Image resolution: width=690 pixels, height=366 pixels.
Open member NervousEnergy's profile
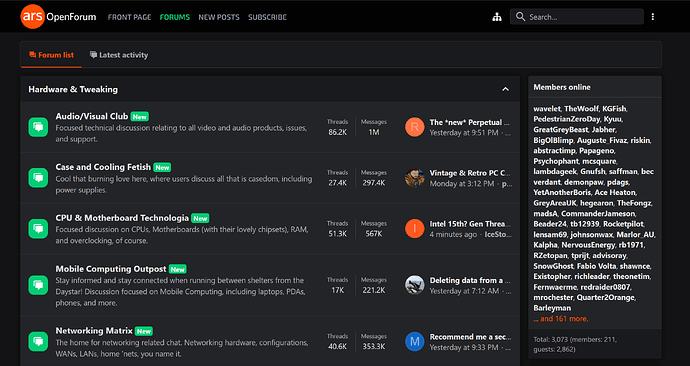pos(588,245)
